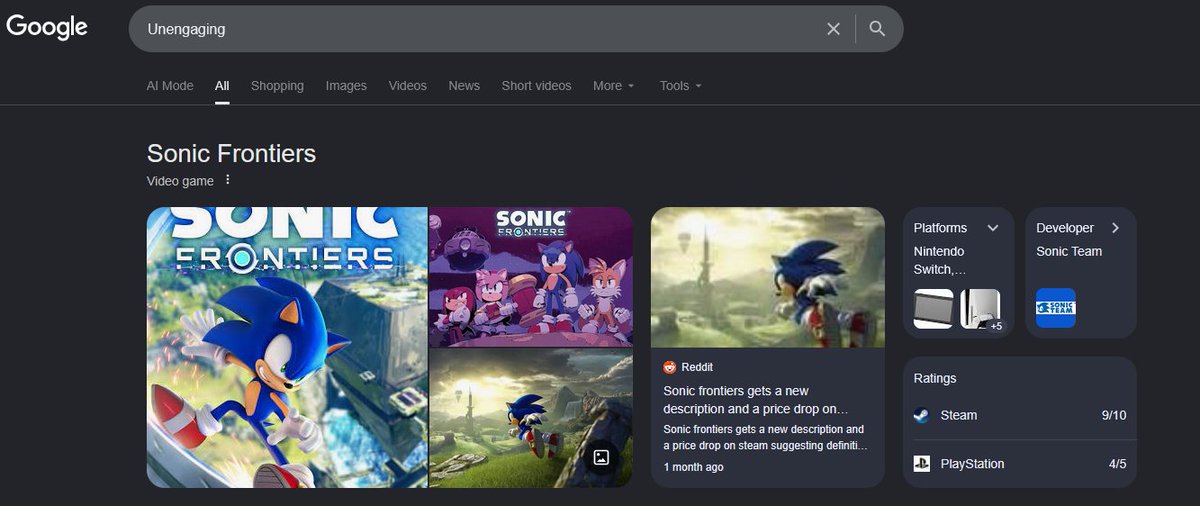Click the '1 month ago' timestamp
Screen dimensions: 1200x506
pyautogui.click(x=693, y=467)
